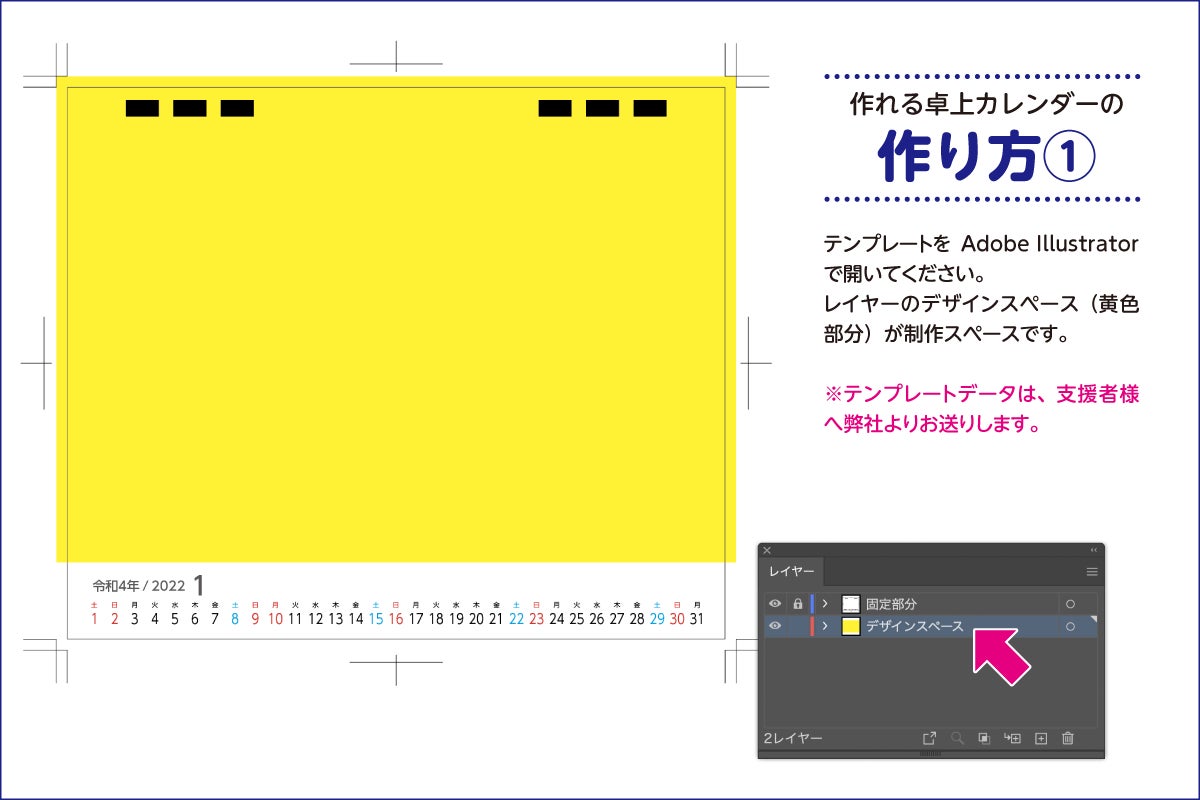Image resolution: width=1200 pixels, height=800 pixels.
Task: Click Make/Release Clipping Mask icon
Action: click(x=984, y=738)
